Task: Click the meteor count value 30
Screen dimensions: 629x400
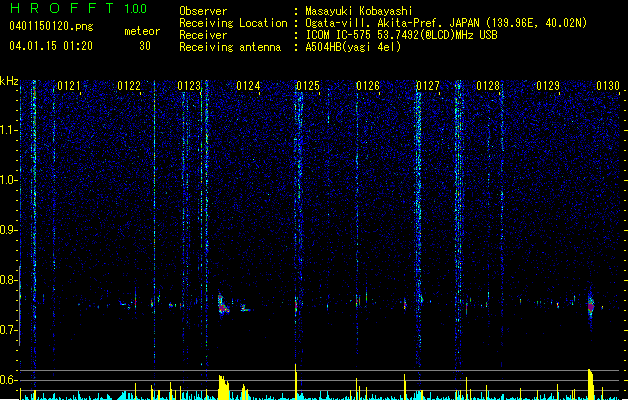Action: click(x=145, y=46)
